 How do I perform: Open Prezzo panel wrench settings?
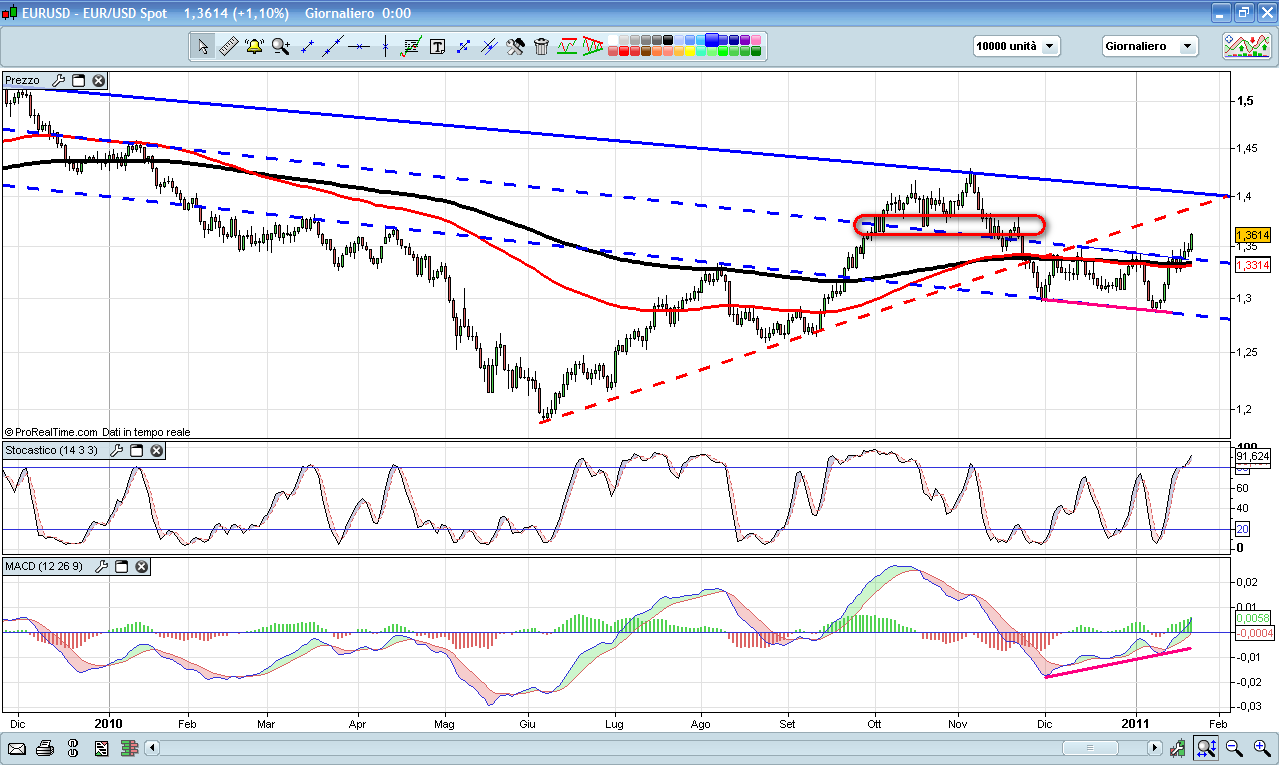point(58,80)
